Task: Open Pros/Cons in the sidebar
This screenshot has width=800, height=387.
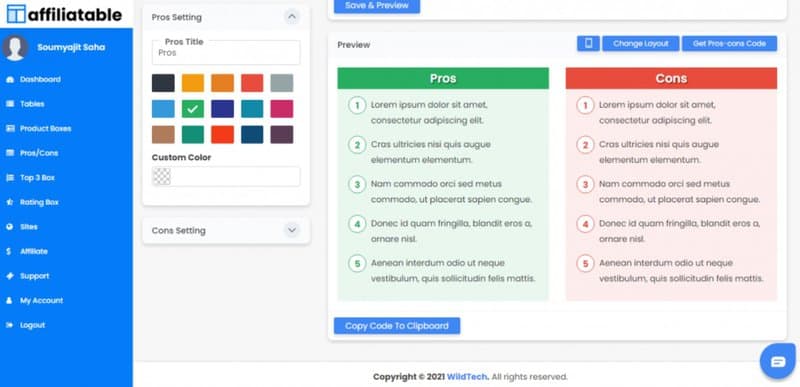Action: point(39,153)
